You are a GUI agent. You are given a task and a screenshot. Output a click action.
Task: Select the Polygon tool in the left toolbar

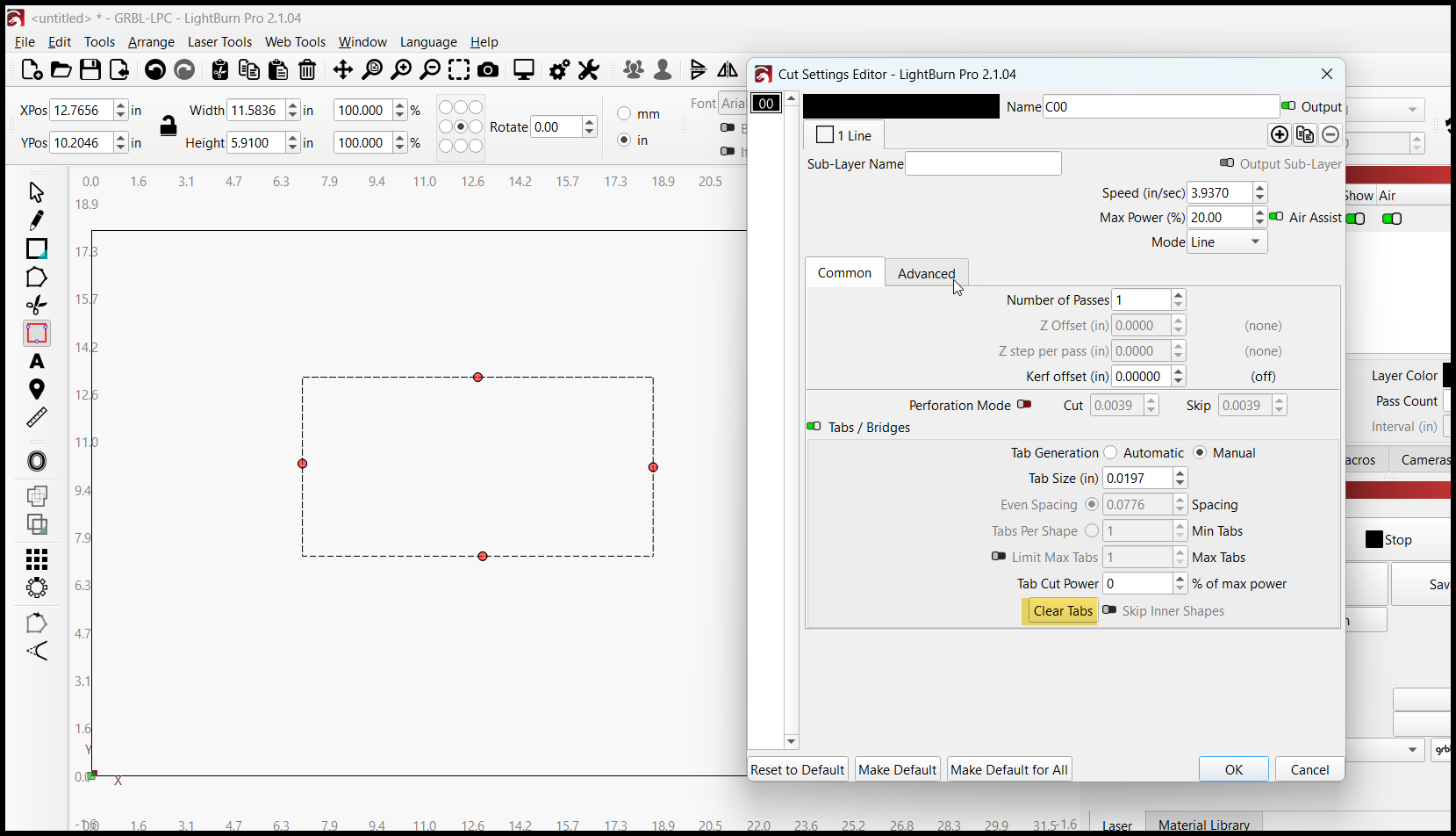coord(37,277)
